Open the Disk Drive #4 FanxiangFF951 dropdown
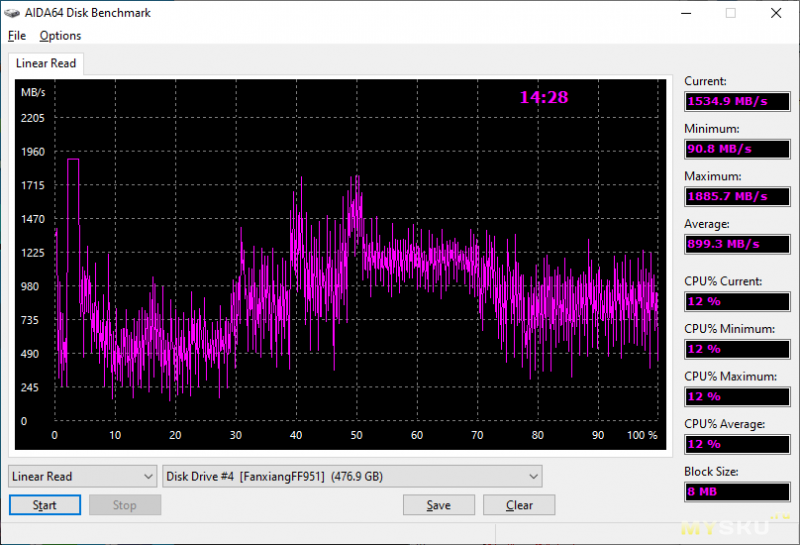This screenshot has height=545, width=800. pyautogui.click(x=352, y=477)
